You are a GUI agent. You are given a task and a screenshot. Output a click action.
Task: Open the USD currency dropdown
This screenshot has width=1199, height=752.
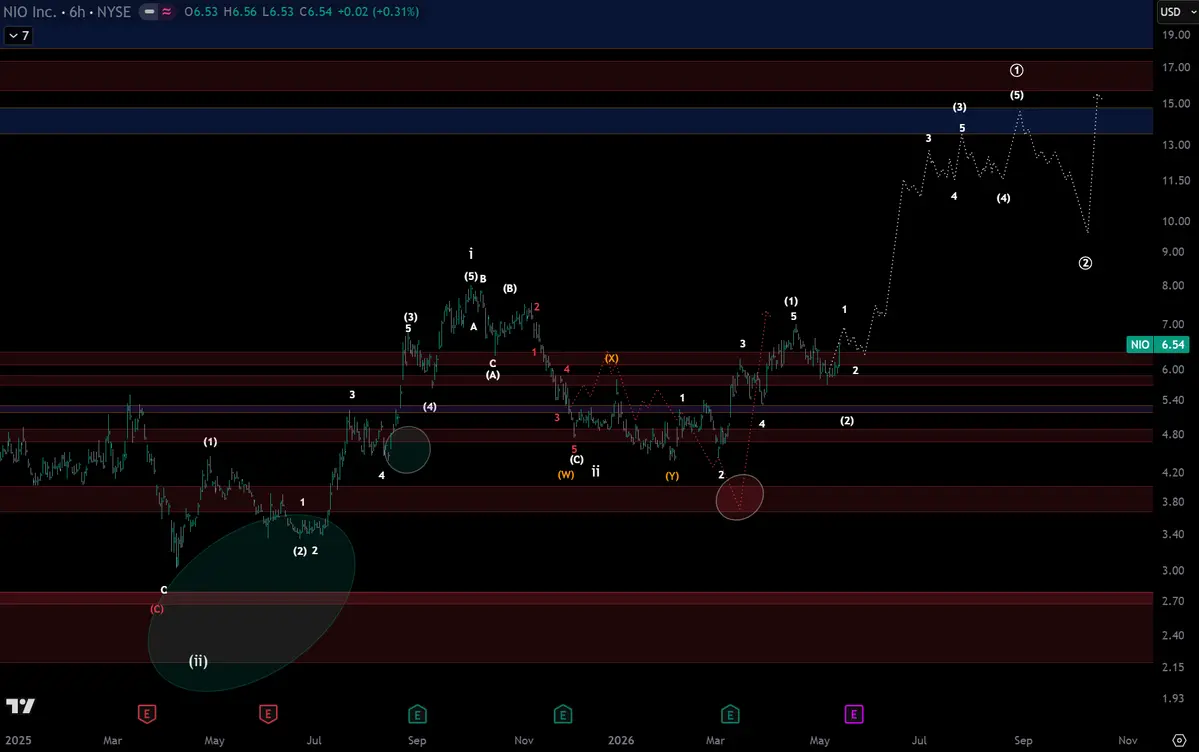(1176, 11)
